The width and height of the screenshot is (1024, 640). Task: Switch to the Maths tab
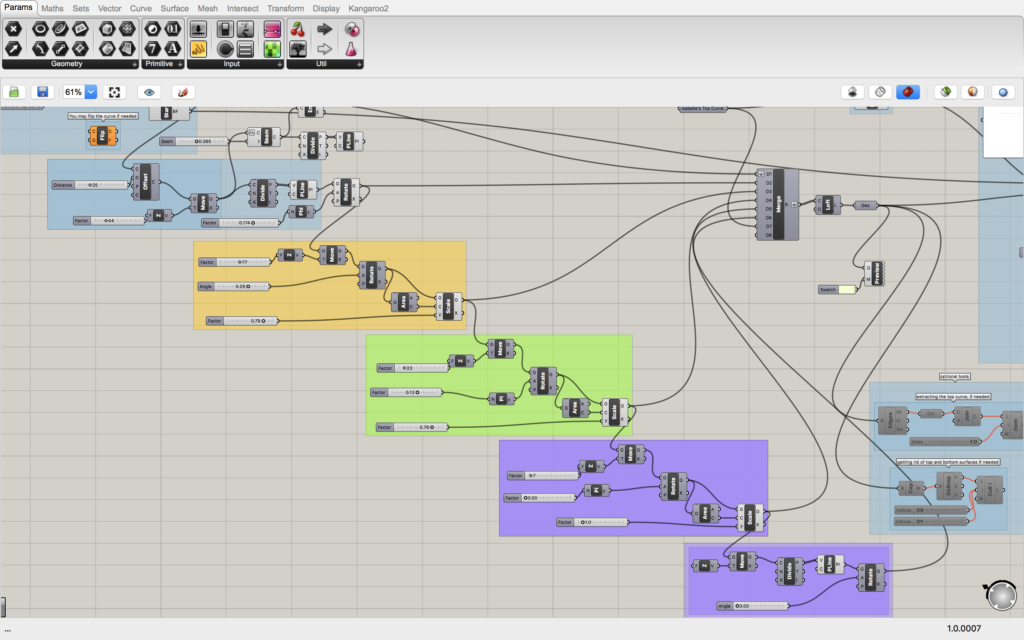point(52,8)
